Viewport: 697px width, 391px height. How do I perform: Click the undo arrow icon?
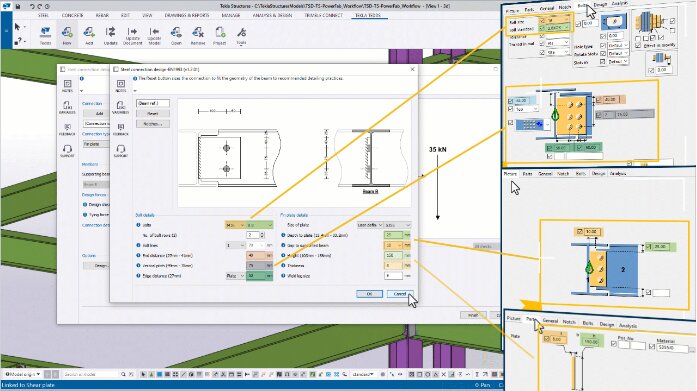[32, 6]
